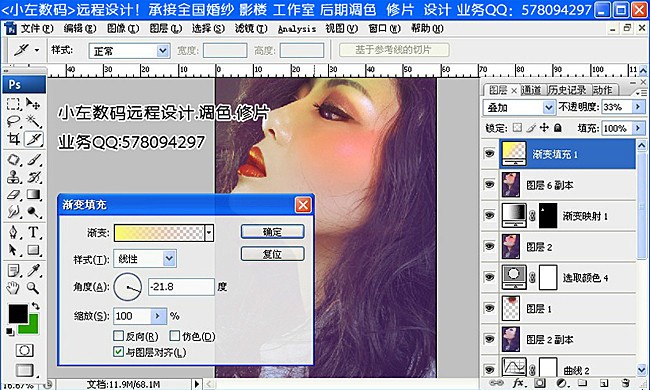The width and height of the screenshot is (650, 390).
Task: Expand the 线性 style dropdown
Action: click(x=169, y=259)
